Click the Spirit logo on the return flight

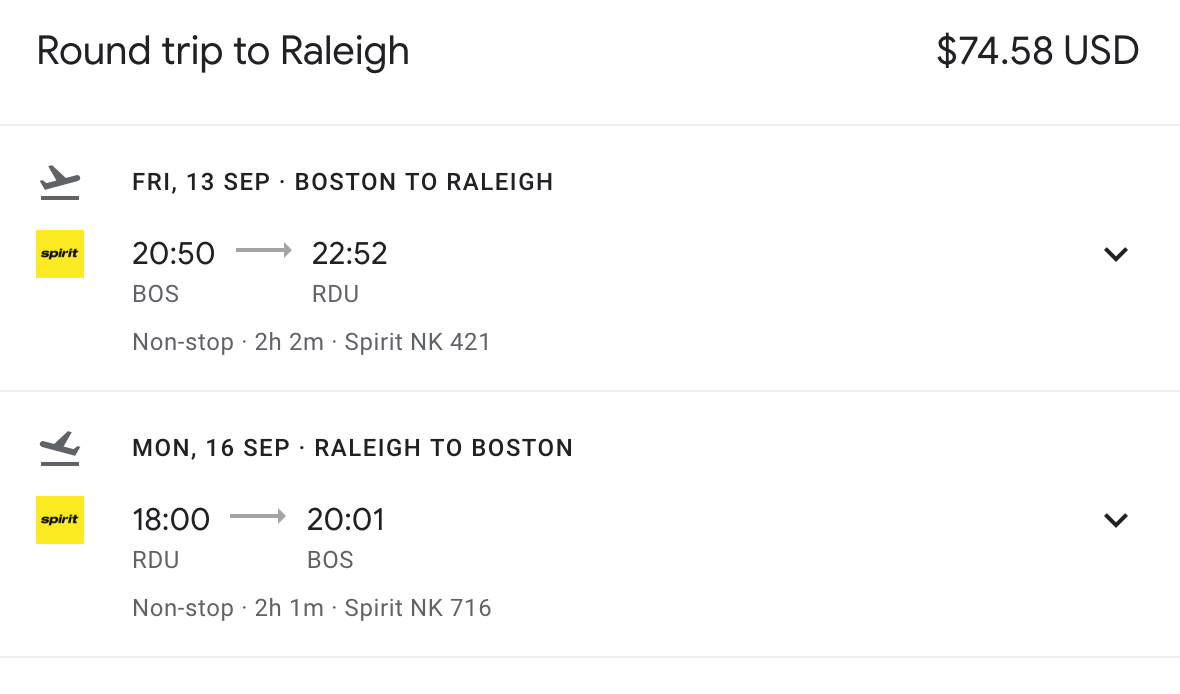(x=60, y=520)
